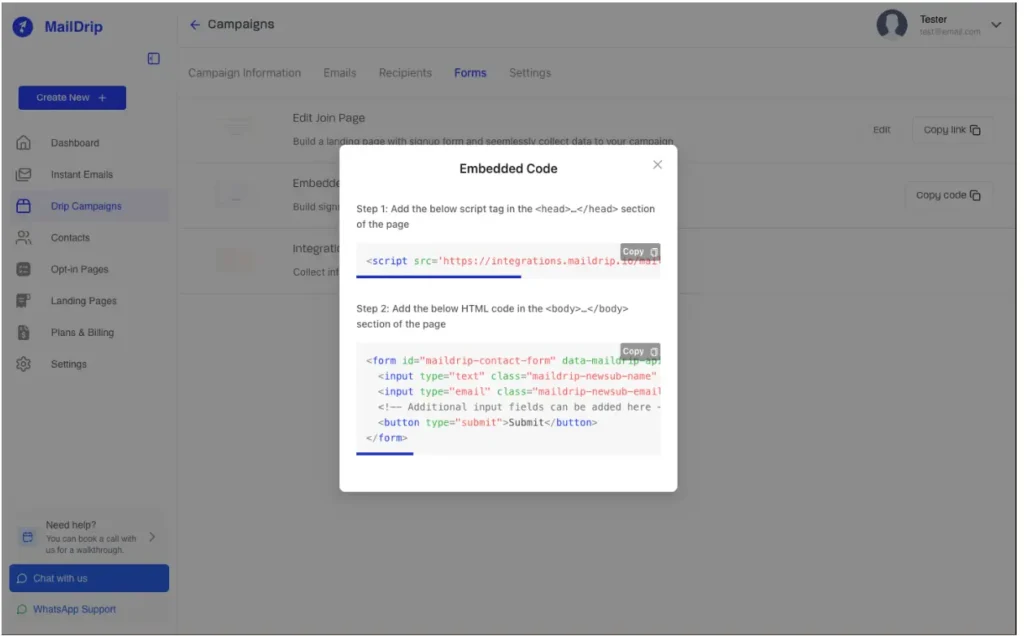Click the Drip Campaigns calendar icon

click(x=24, y=206)
